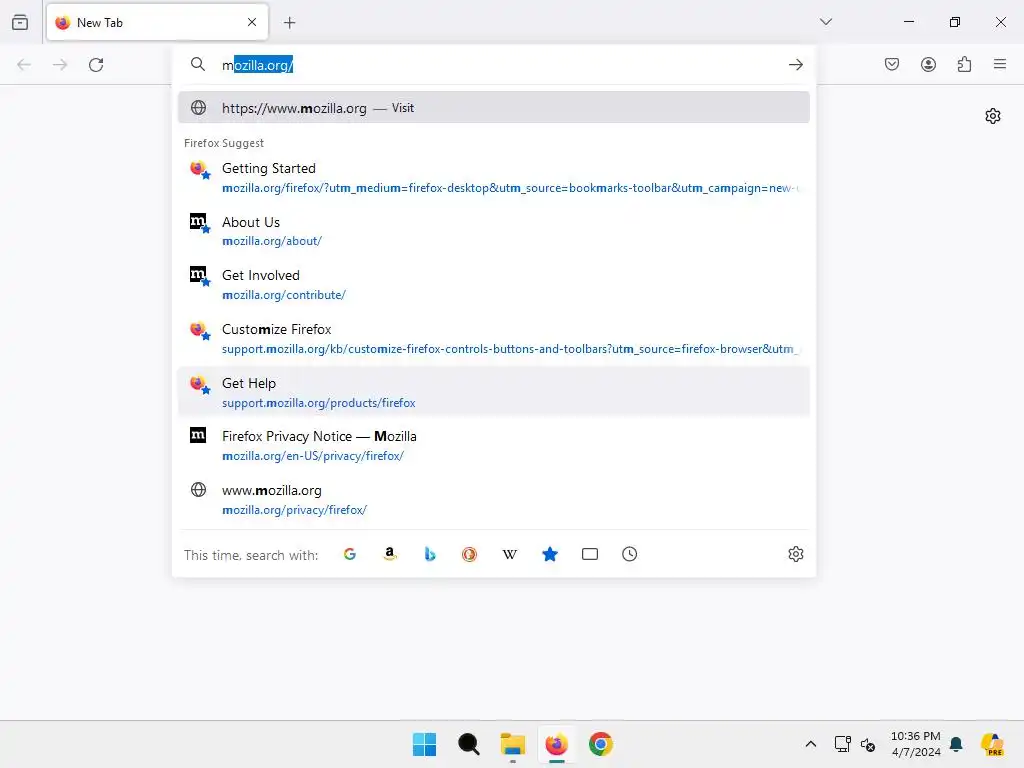
Task: Search with Google this time
Action: click(350, 554)
